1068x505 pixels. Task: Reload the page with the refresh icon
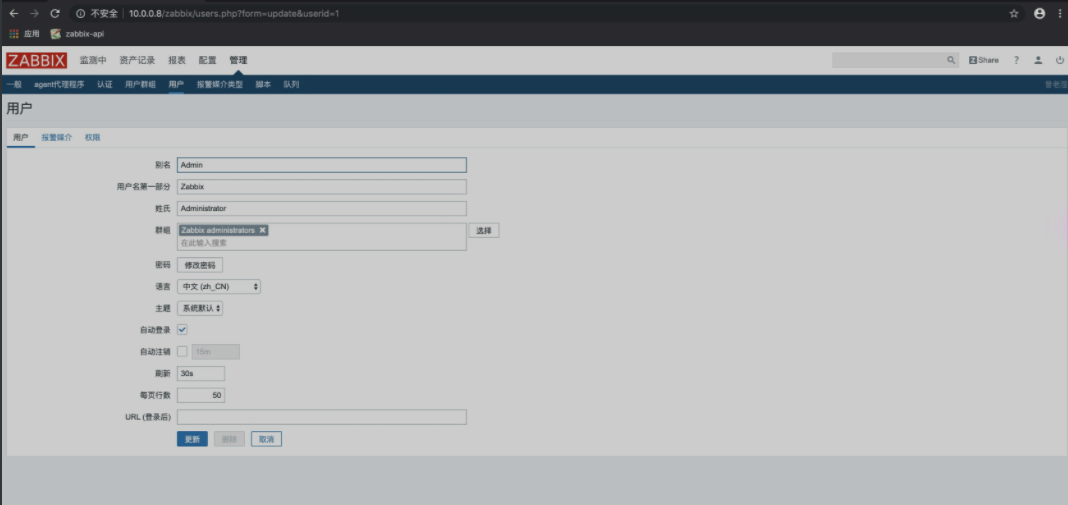click(55, 14)
